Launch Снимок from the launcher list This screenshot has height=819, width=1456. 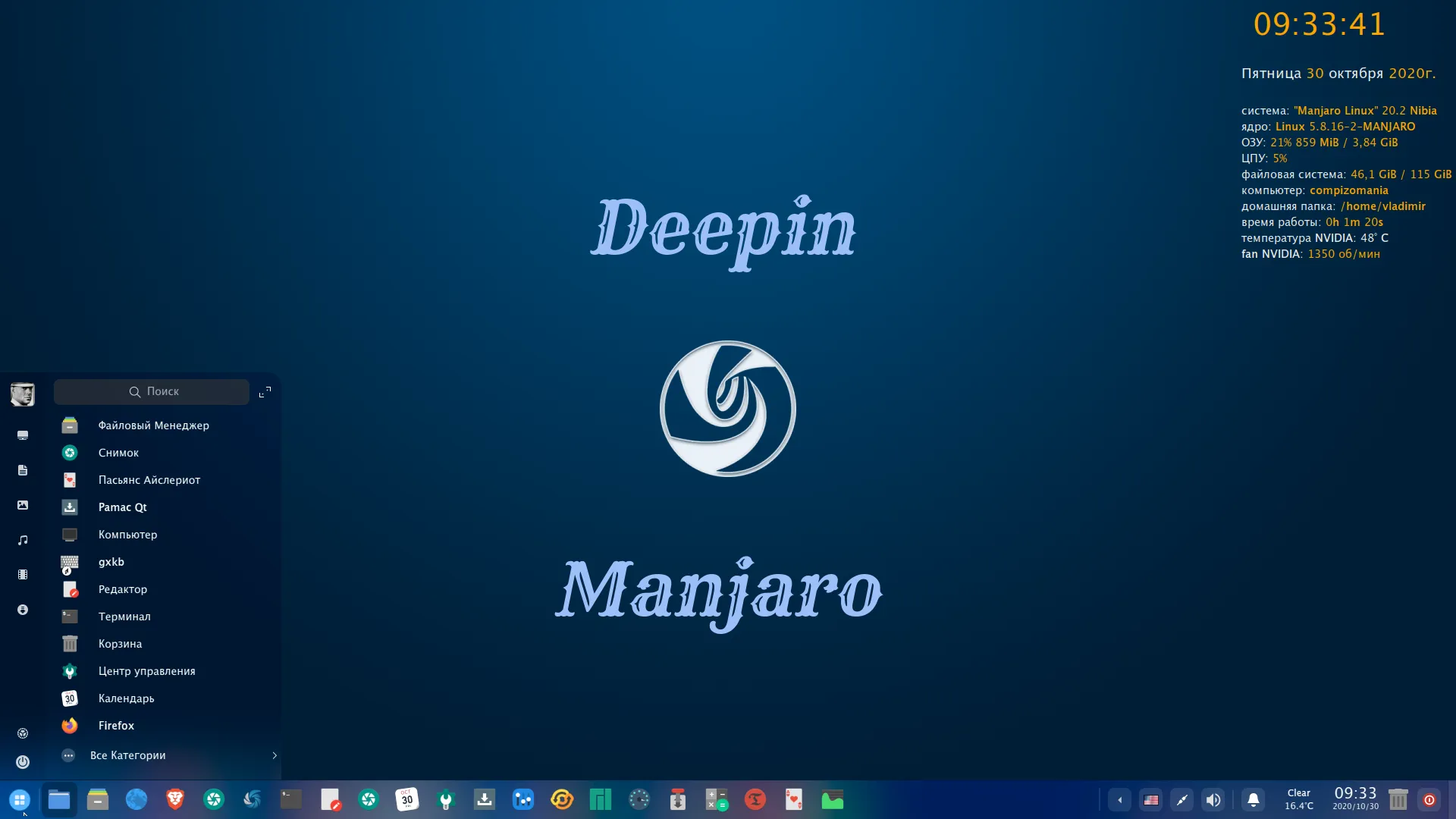(165, 453)
